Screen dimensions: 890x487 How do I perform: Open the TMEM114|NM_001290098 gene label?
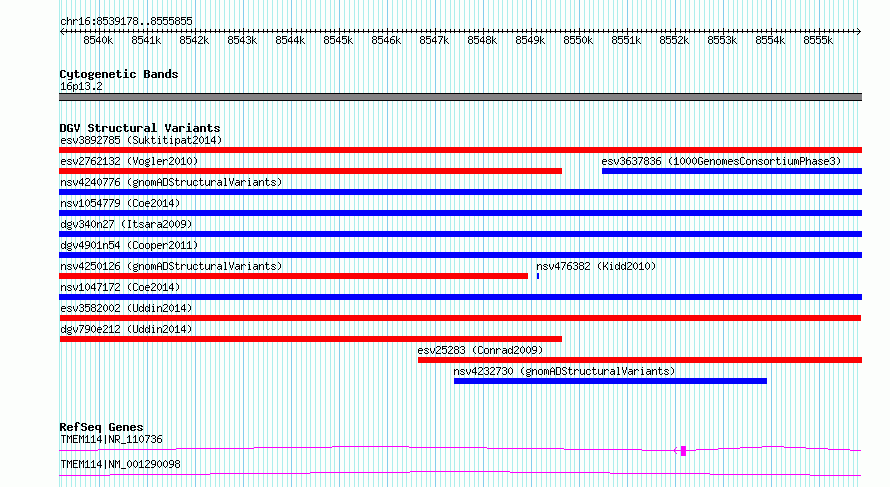tap(120, 464)
